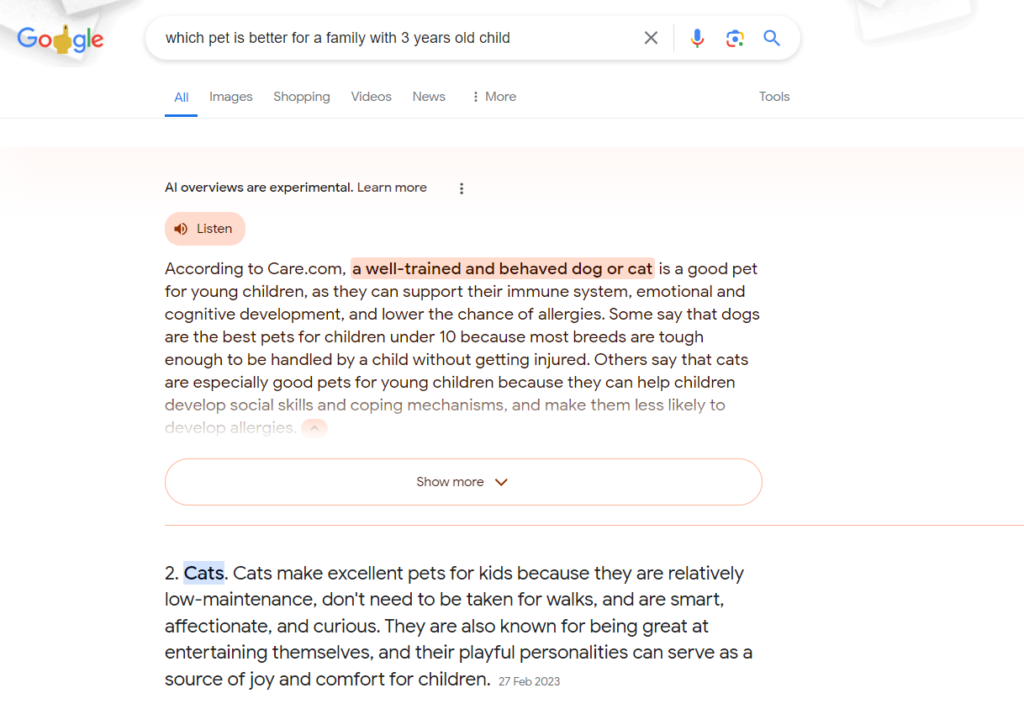Open AI overview three-dot options menu
1024x704 pixels.
(x=461, y=189)
